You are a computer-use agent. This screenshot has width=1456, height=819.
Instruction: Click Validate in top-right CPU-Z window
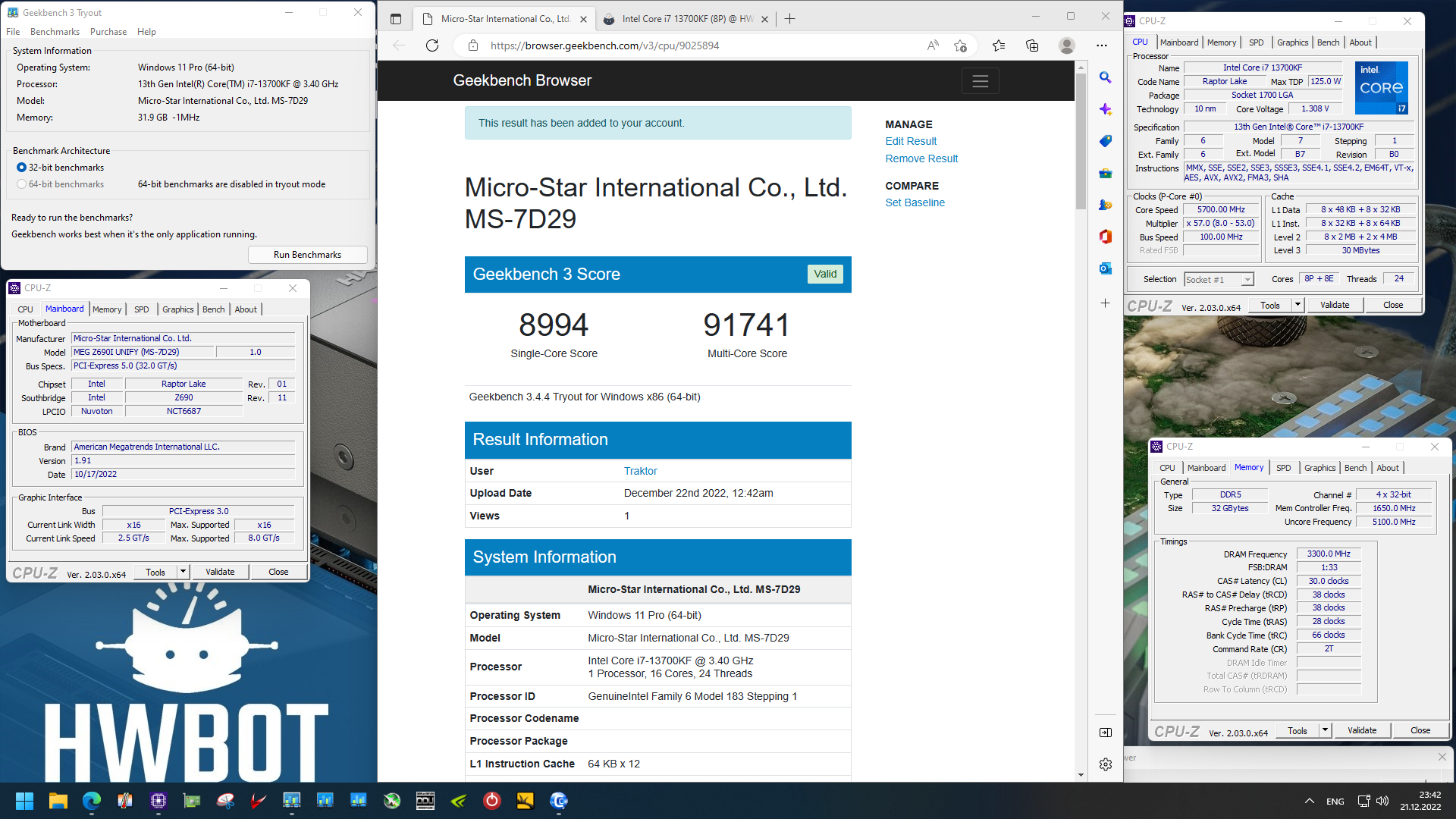[x=1335, y=305]
